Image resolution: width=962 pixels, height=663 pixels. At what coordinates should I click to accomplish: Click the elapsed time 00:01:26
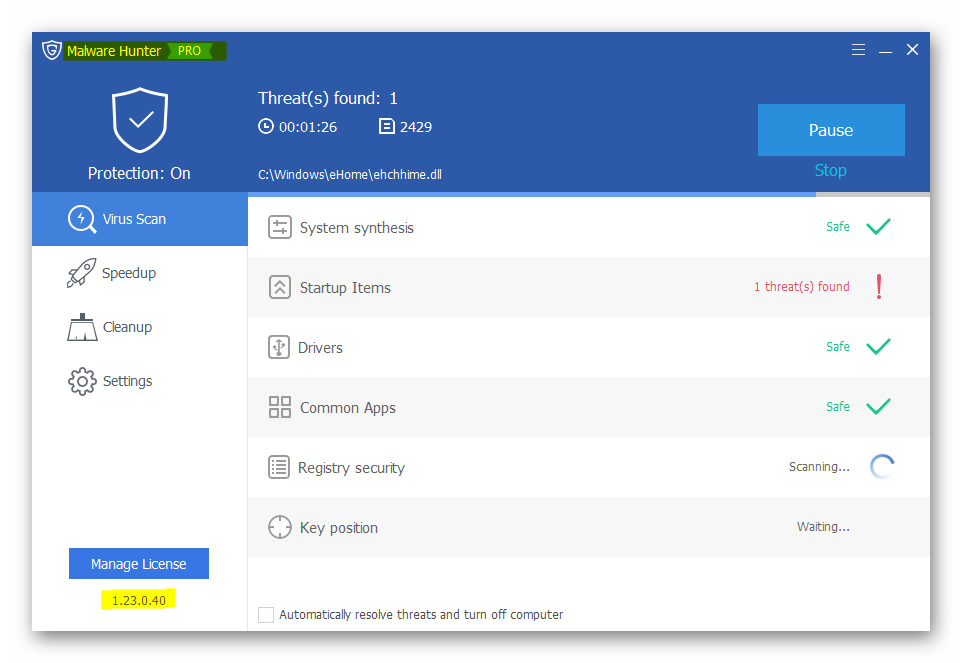coord(308,127)
